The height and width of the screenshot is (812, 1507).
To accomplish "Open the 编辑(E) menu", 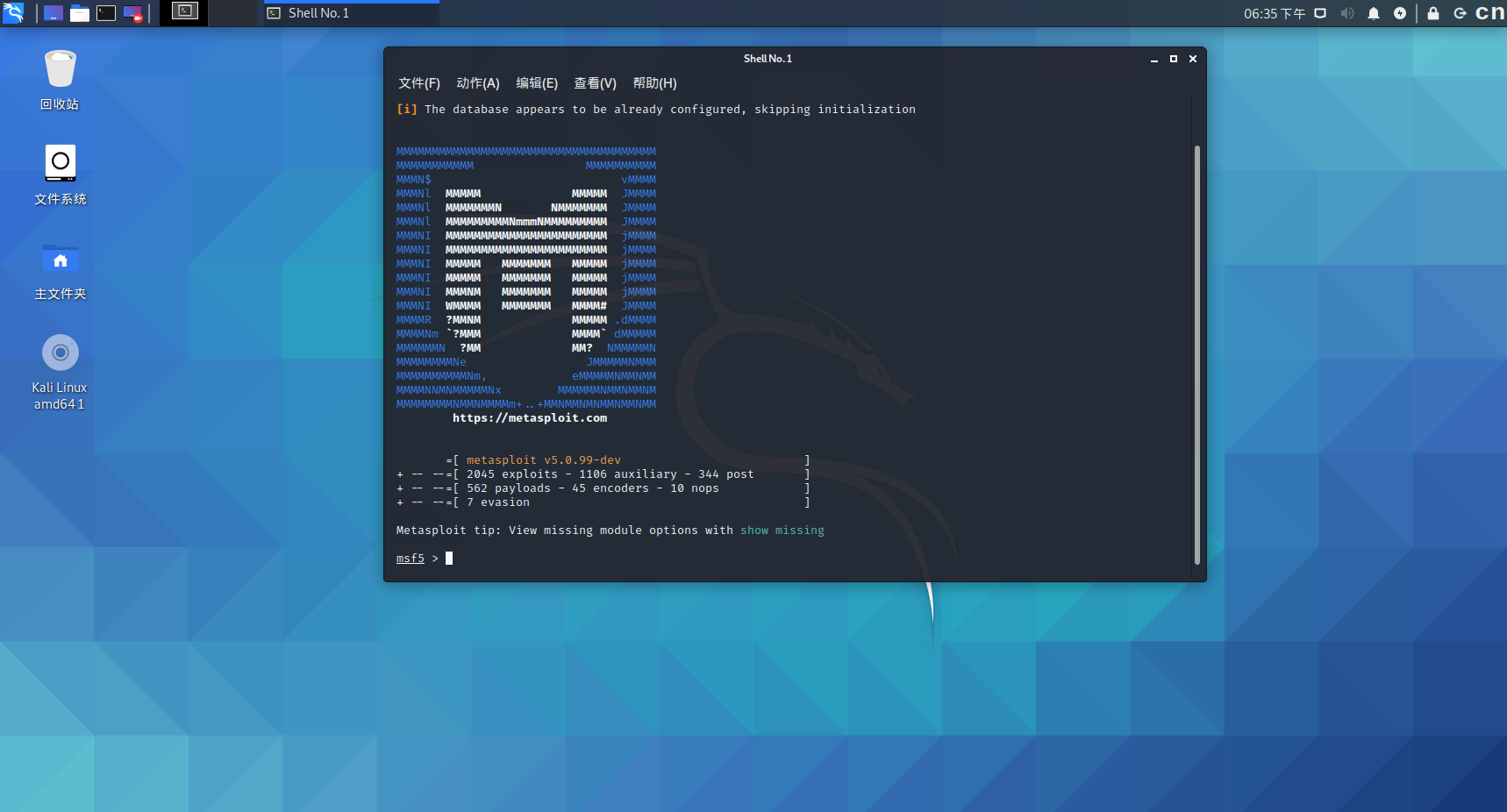I will coord(537,83).
